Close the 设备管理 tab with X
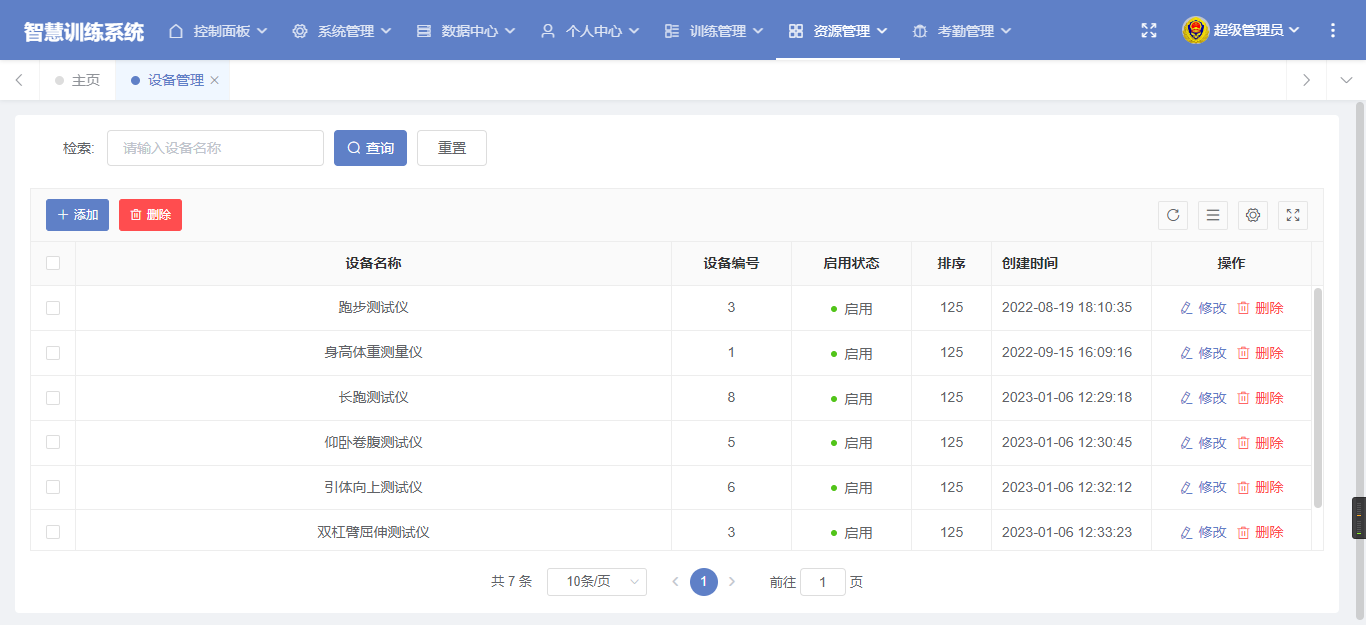1366x625 pixels. (x=215, y=80)
